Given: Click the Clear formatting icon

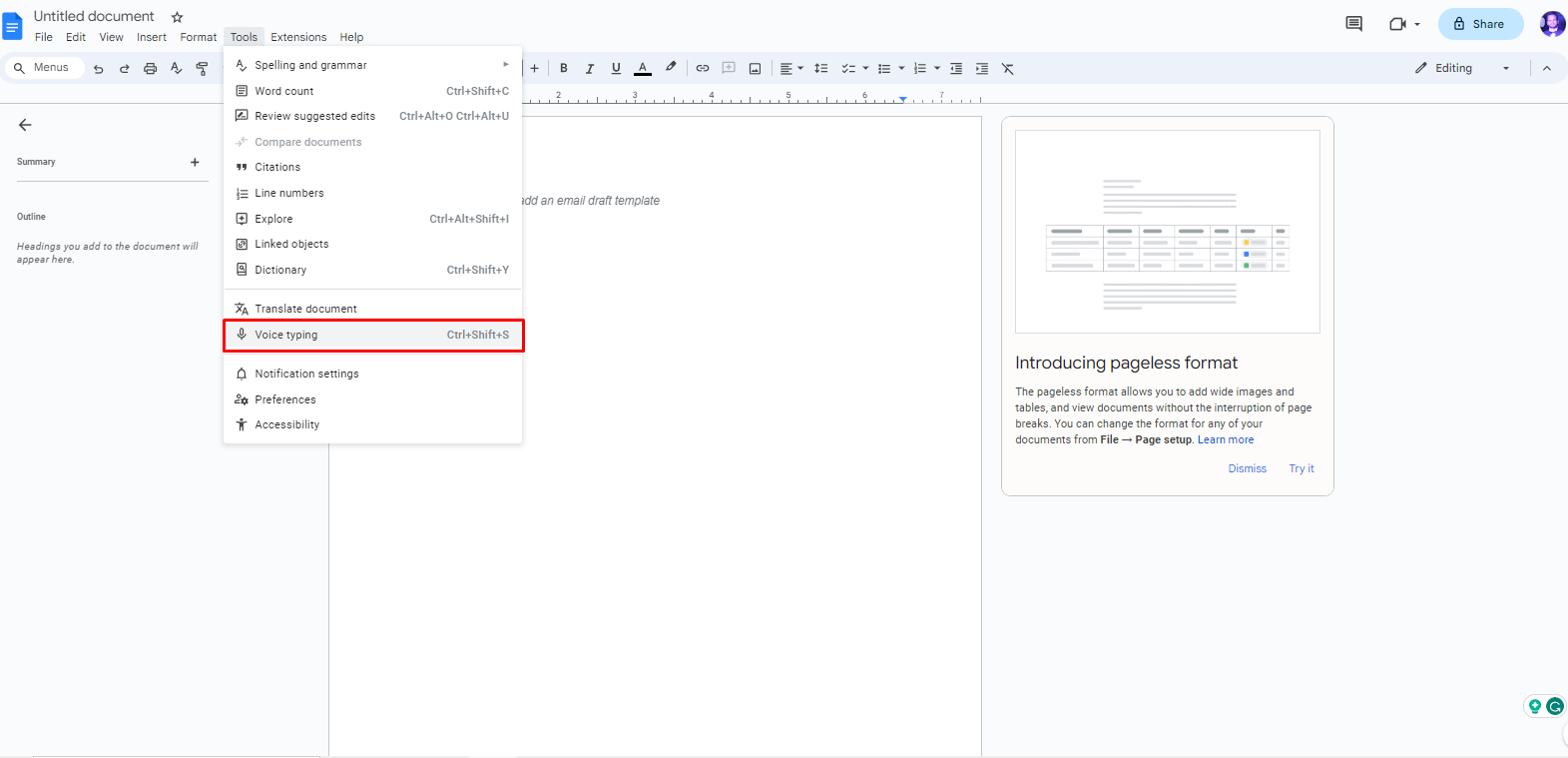Looking at the screenshot, I should (x=1008, y=69).
